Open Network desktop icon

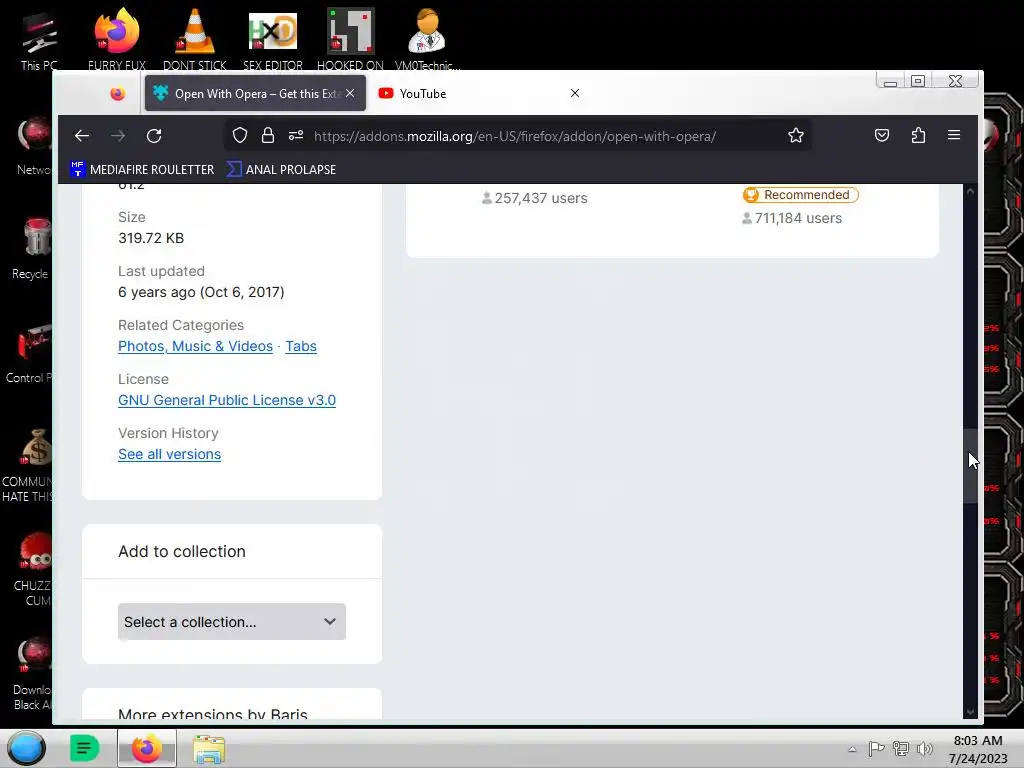[34, 145]
